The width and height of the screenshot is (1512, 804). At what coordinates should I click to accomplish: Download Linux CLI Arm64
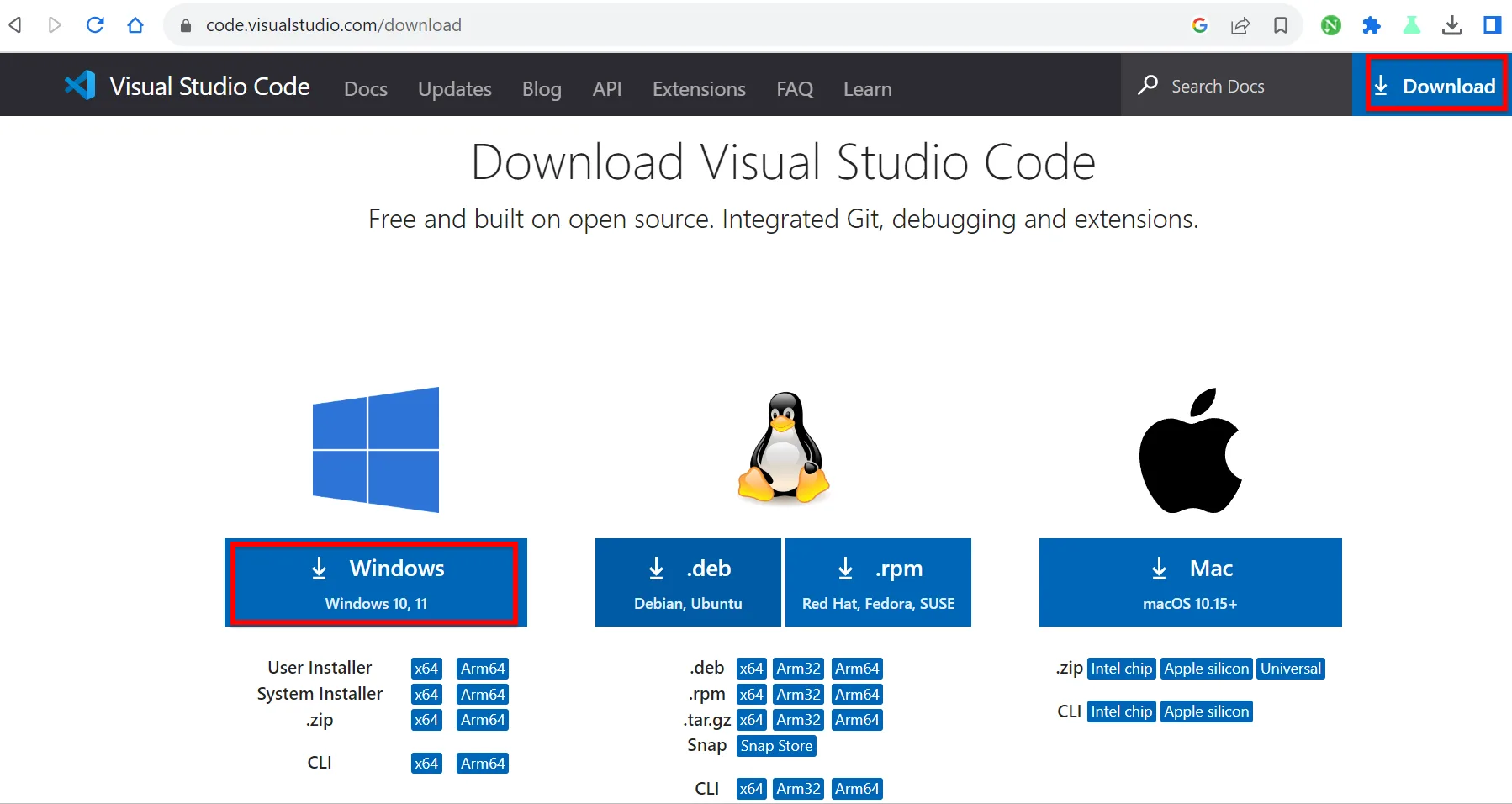(x=857, y=789)
